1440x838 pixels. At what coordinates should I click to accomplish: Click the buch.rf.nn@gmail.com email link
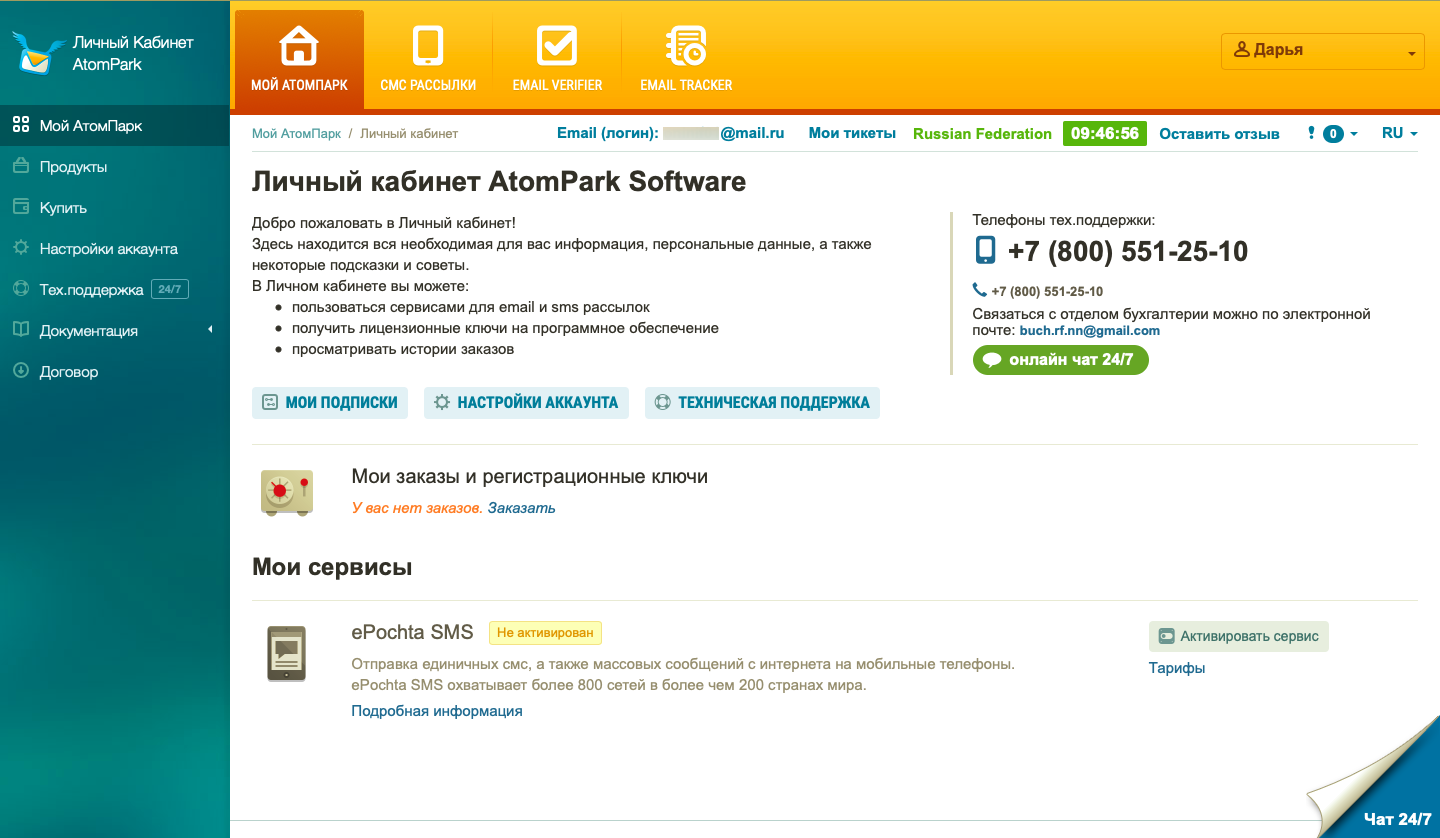click(1089, 331)
